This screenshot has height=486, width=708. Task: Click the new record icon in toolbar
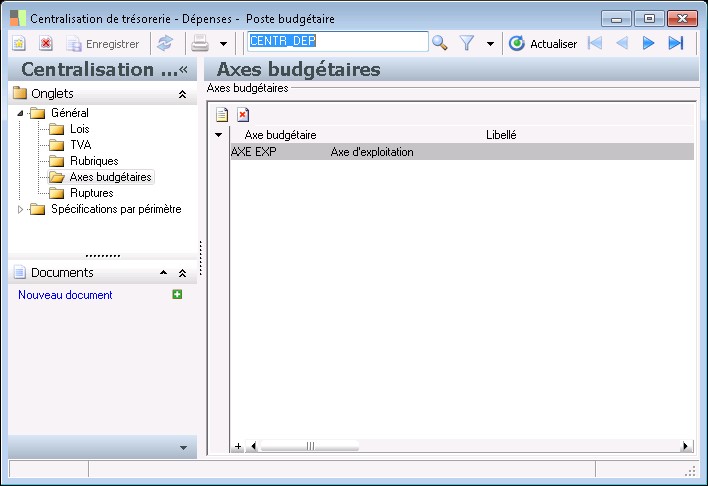click(19, 44)
